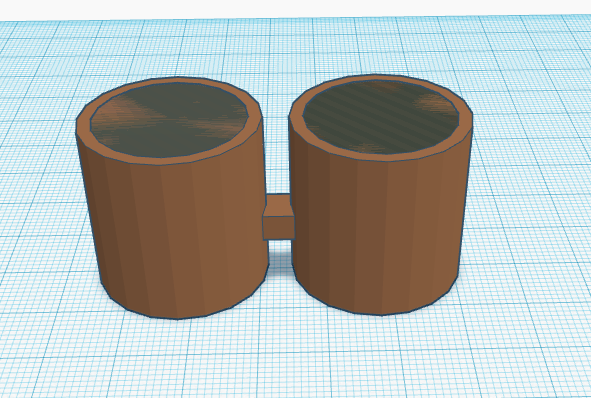The image size is (591, 398).
Task: Select the dark disc atop right cylinder
Action: [381, 117]
